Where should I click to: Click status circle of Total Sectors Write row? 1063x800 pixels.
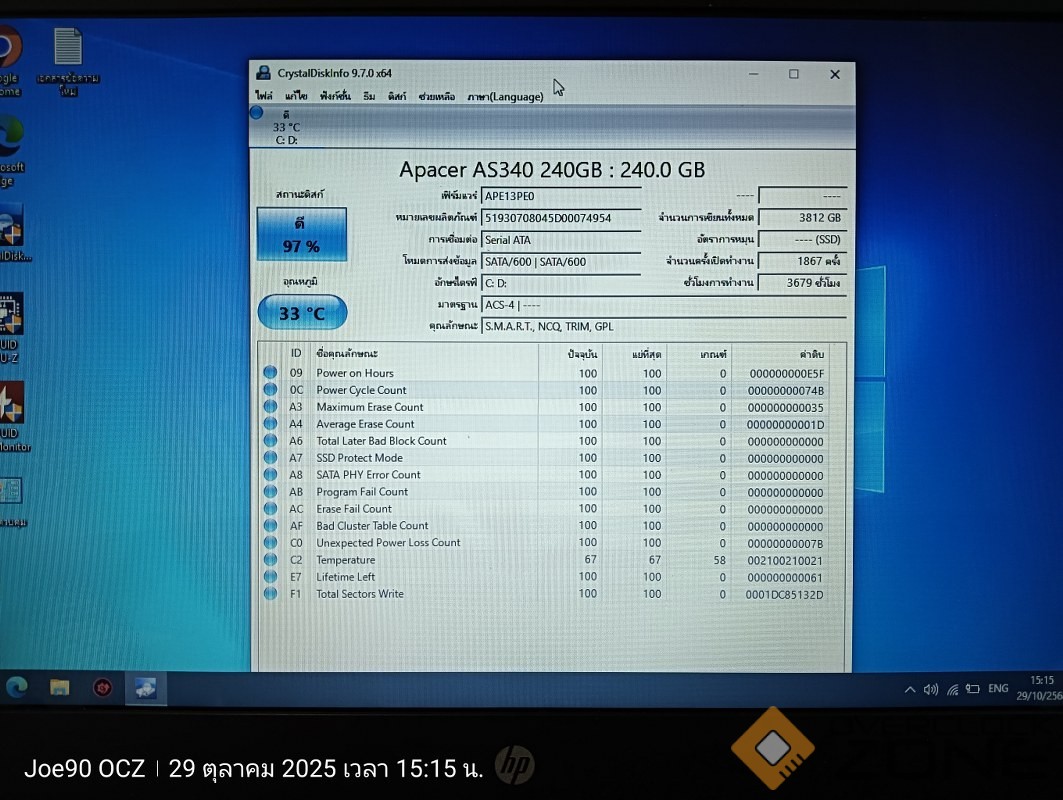tap(270, 593)
